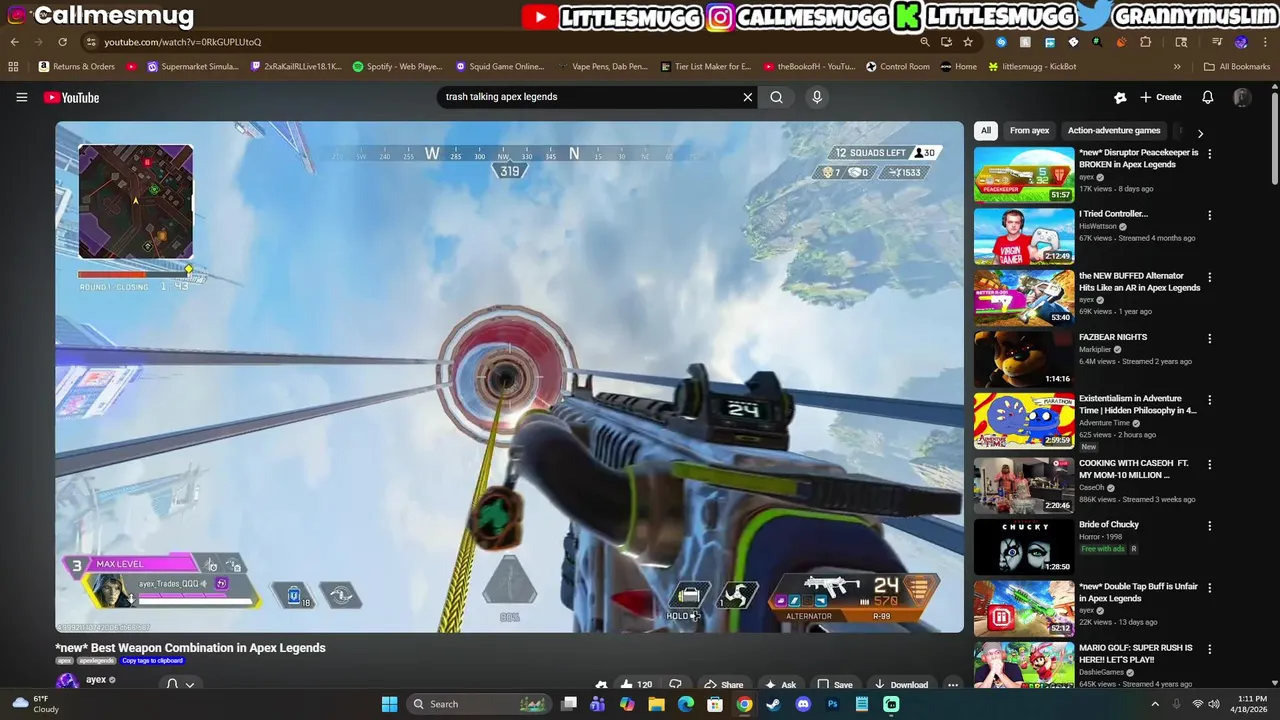Image resolution: width=1280 pixels, height=720 pixels.
Task: Open options for Existentialism in Adventure Time
Action: coord(1209,401)
